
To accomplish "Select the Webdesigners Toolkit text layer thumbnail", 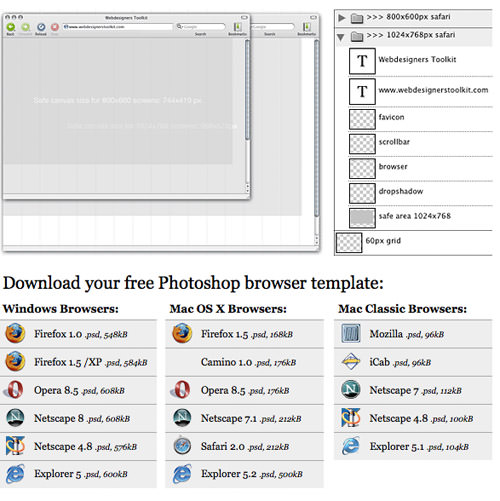I will pos(362,61).
